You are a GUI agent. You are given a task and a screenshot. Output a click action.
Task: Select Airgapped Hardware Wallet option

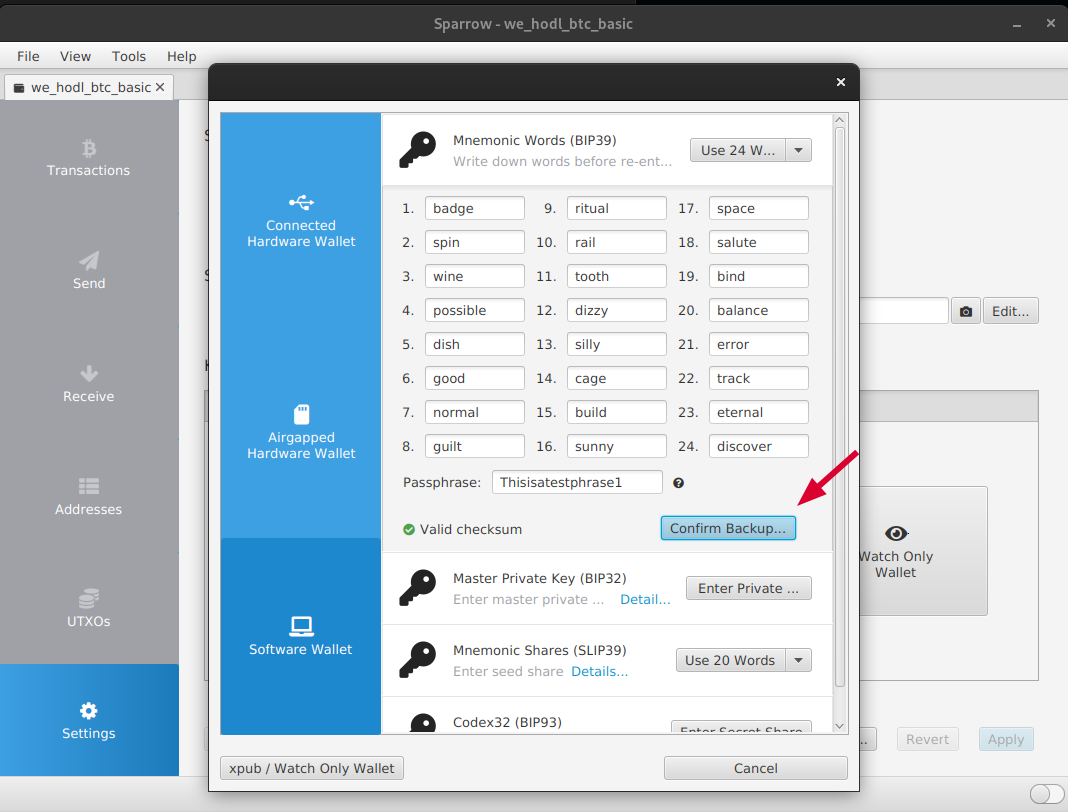pyautogui.click(x=300, y=433)
